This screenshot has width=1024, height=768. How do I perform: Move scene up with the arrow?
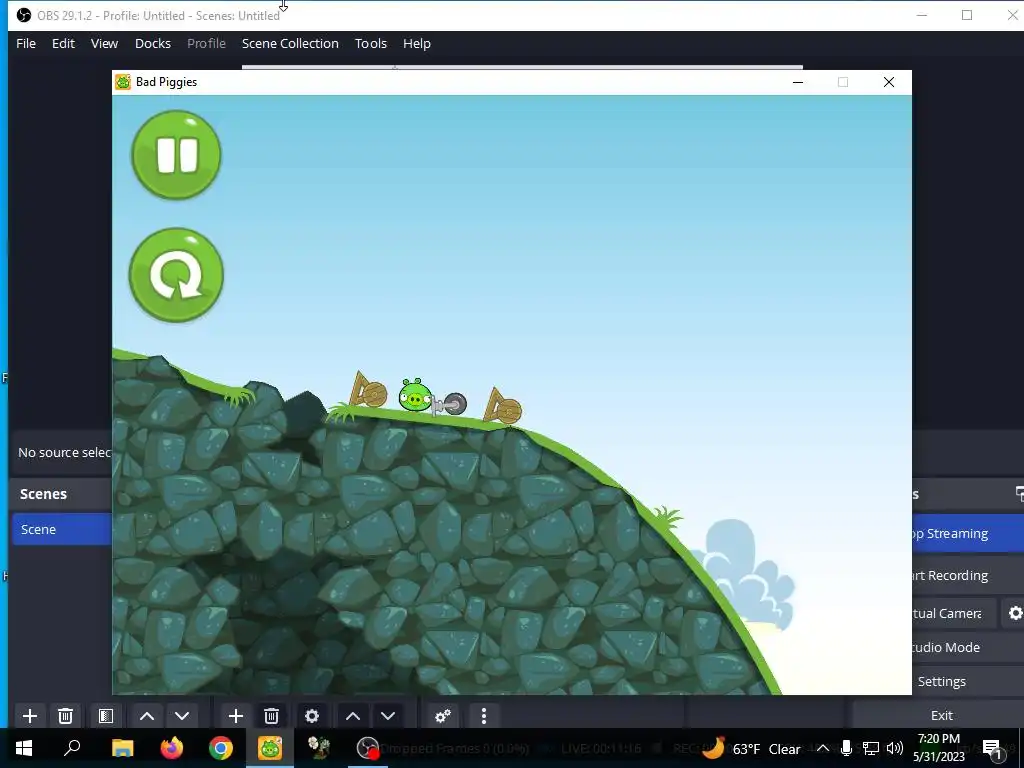click(x=147, y=716)
